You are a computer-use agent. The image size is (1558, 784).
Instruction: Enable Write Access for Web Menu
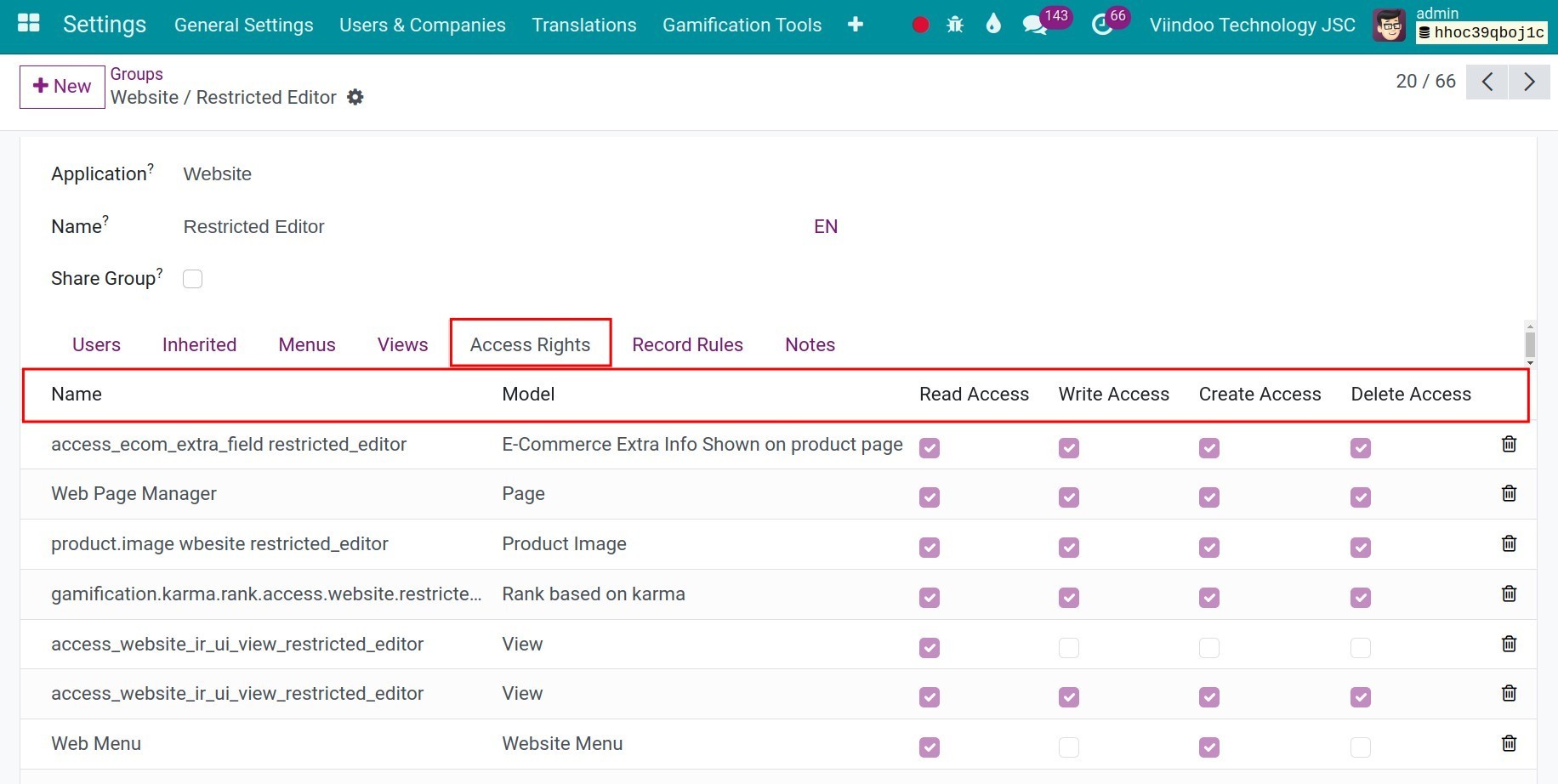click(x=1069, y=747)
